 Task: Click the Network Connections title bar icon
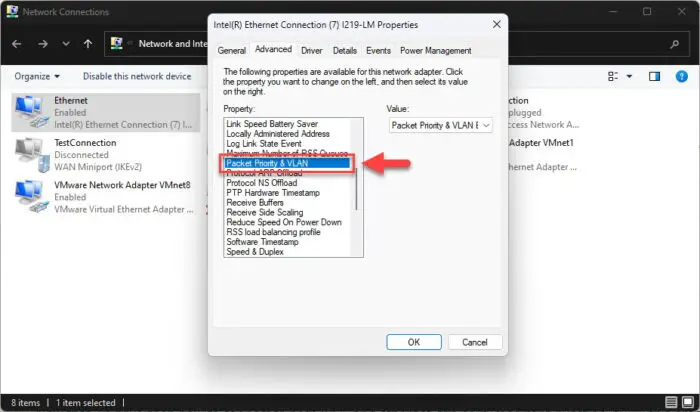point(12,11)
